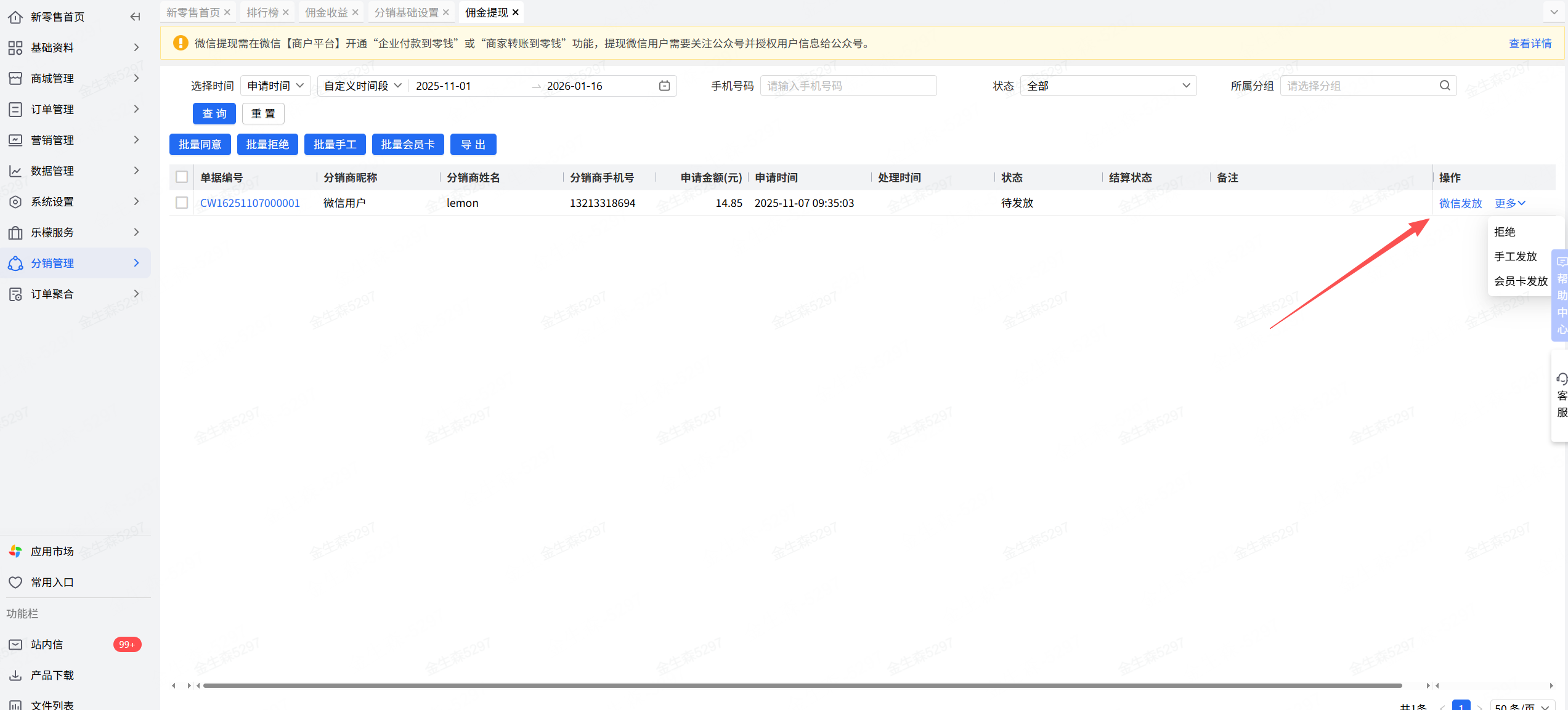
Task: Check the CW16251107000001 row checkbox
Action: (x=182, y=203)
